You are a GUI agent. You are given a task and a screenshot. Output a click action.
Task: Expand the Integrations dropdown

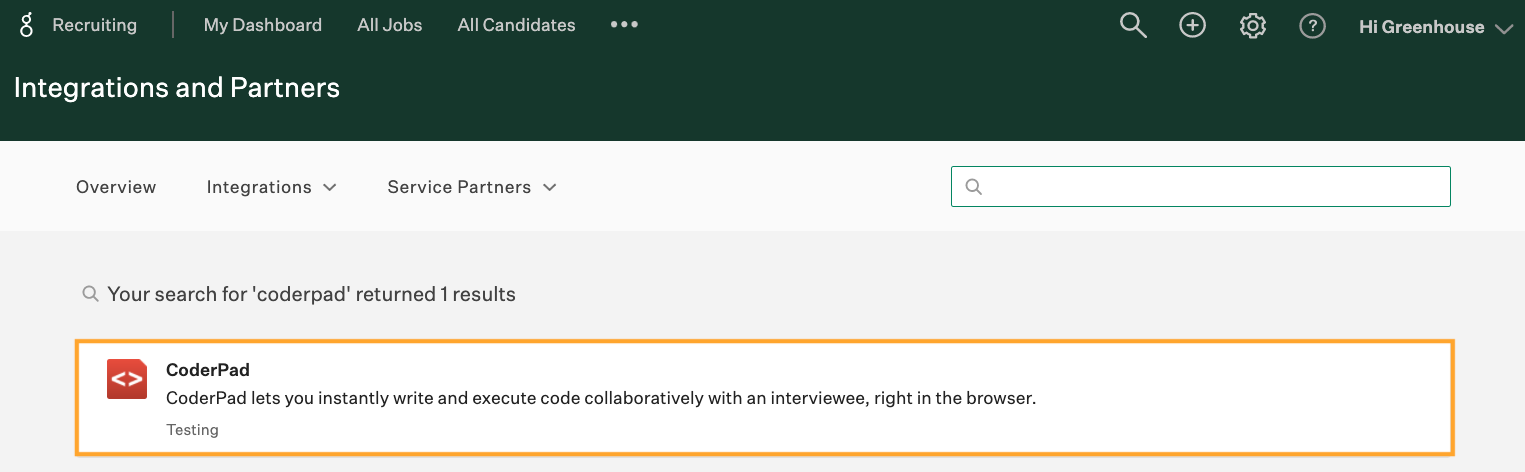[271, 187]
